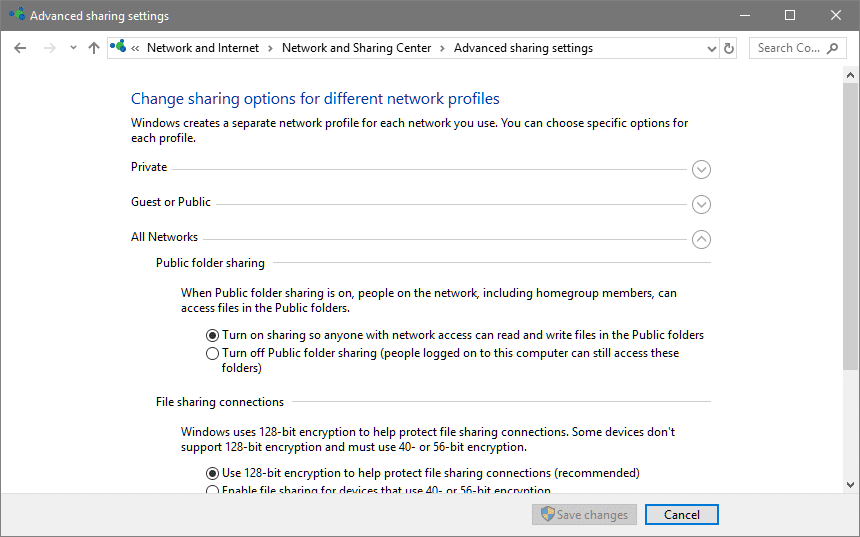This screenshot has height=537, width=860.
Task: Click the window icon in title bar
Action: [x=17, y=16]
